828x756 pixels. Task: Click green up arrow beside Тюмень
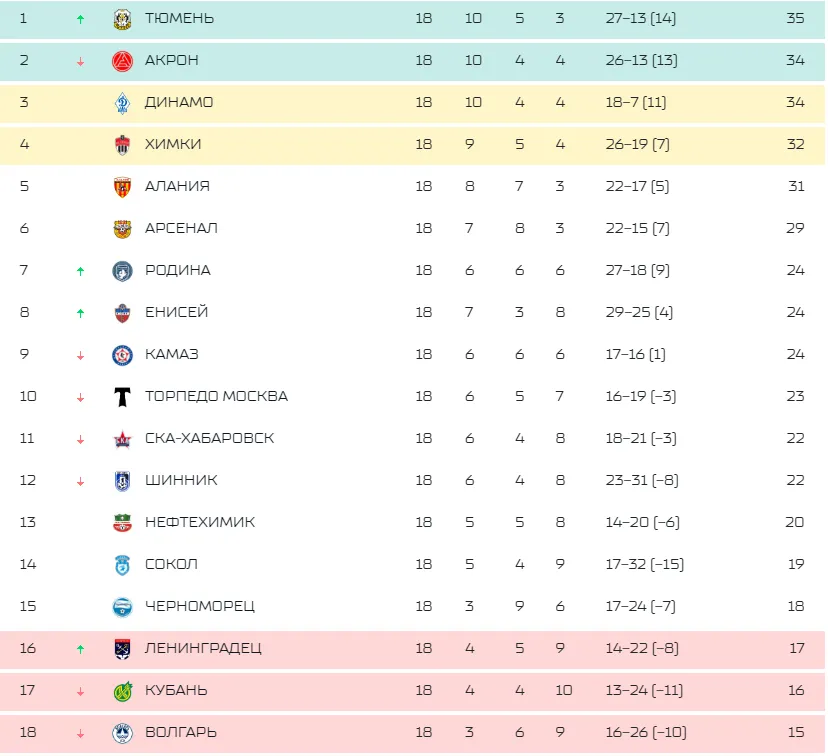pyautogui.click(x=80, y=20)
